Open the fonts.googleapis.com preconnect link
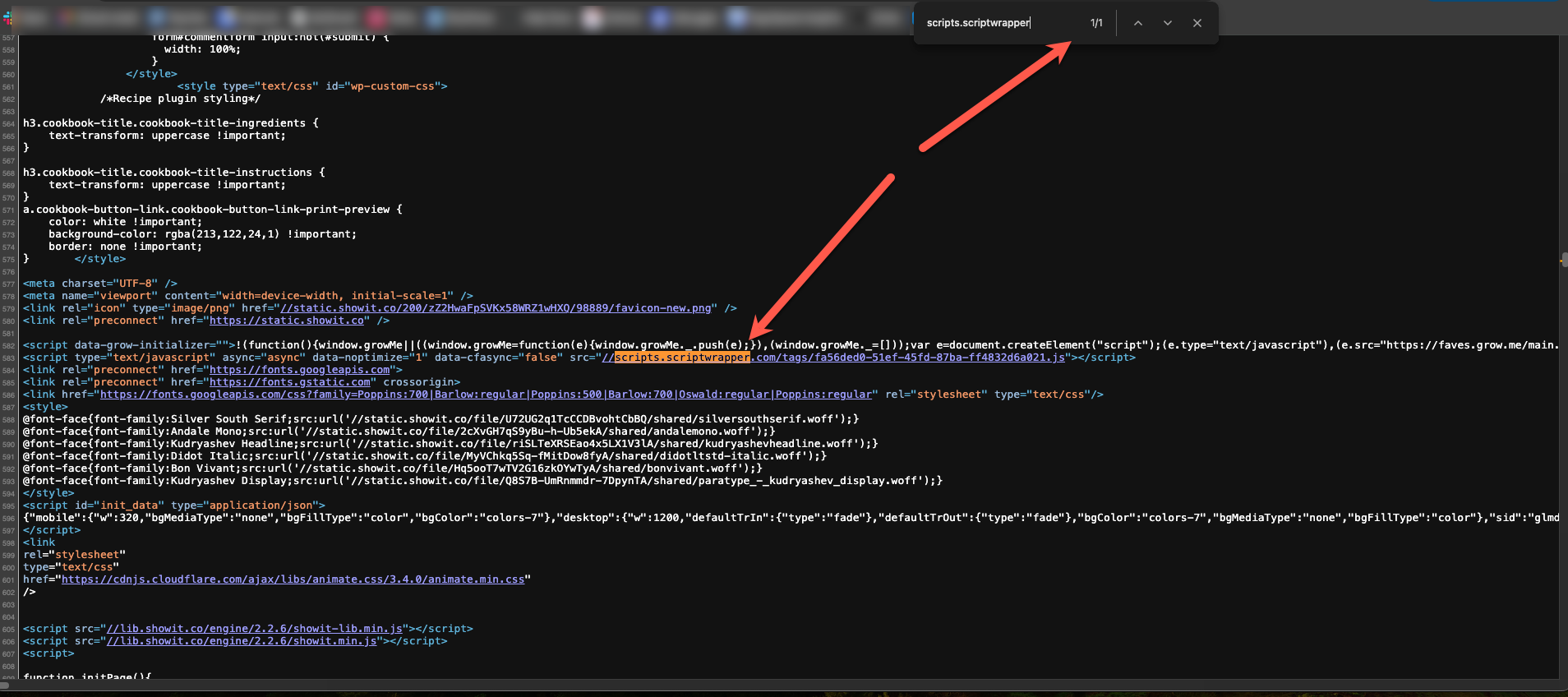 click(299, 370)
